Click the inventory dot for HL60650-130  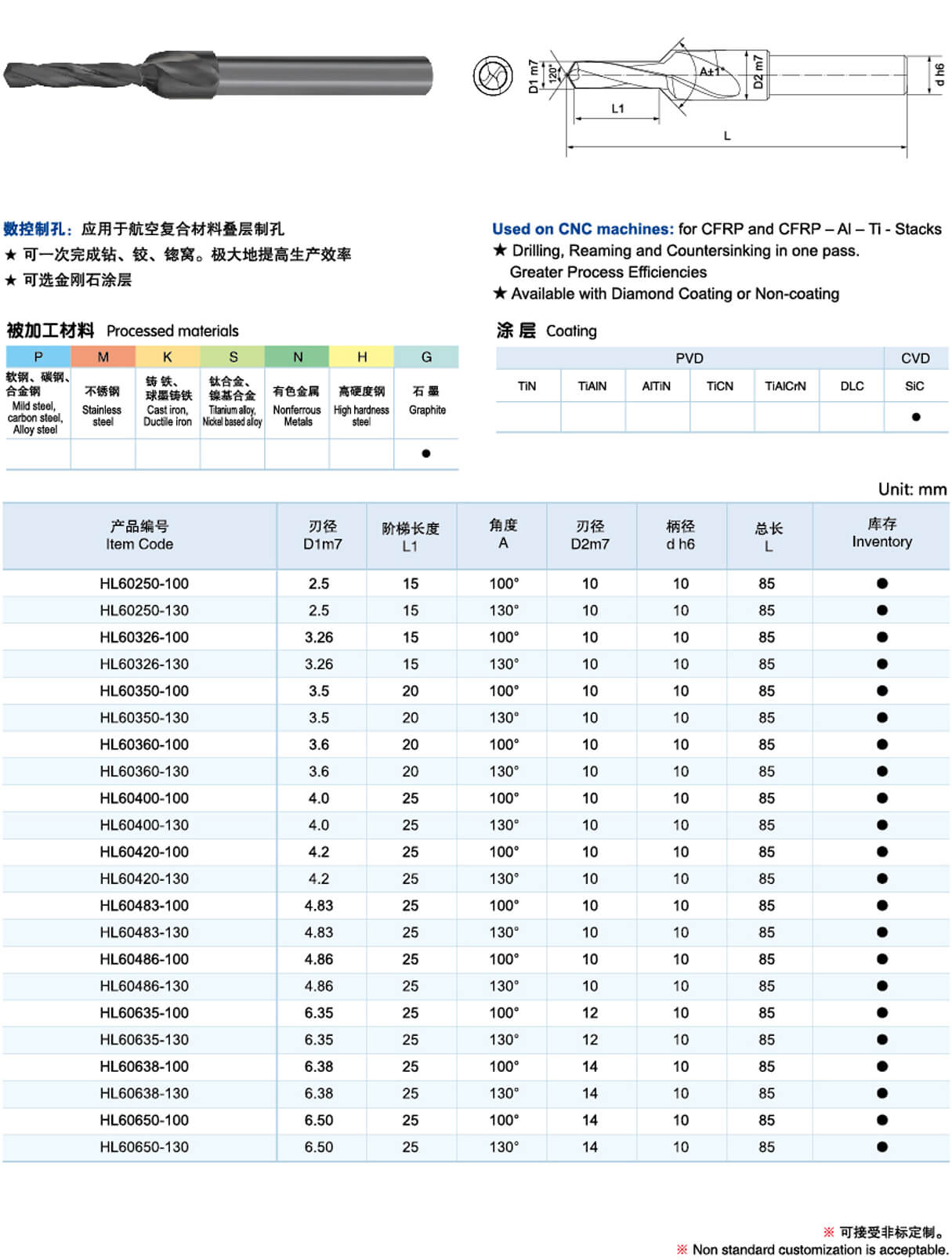[881, 1147]
